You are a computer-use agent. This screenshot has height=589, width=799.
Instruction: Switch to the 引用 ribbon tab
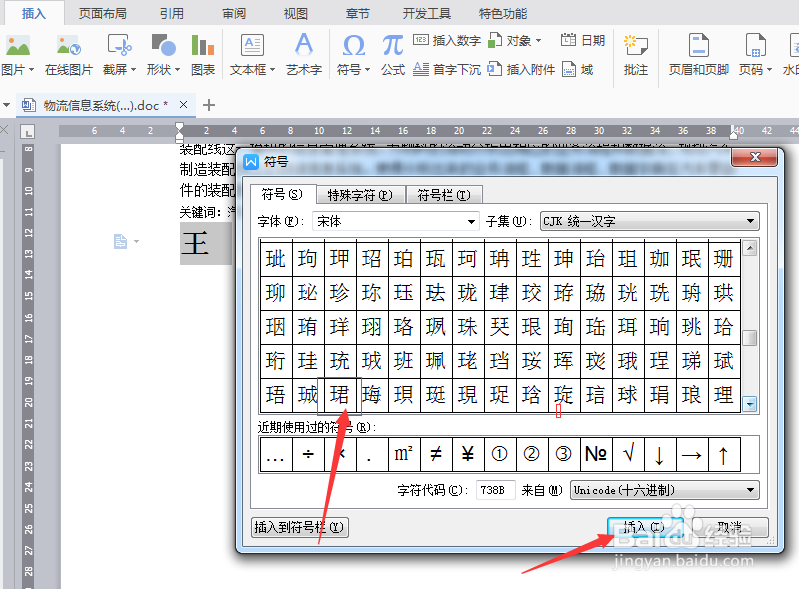172,13
